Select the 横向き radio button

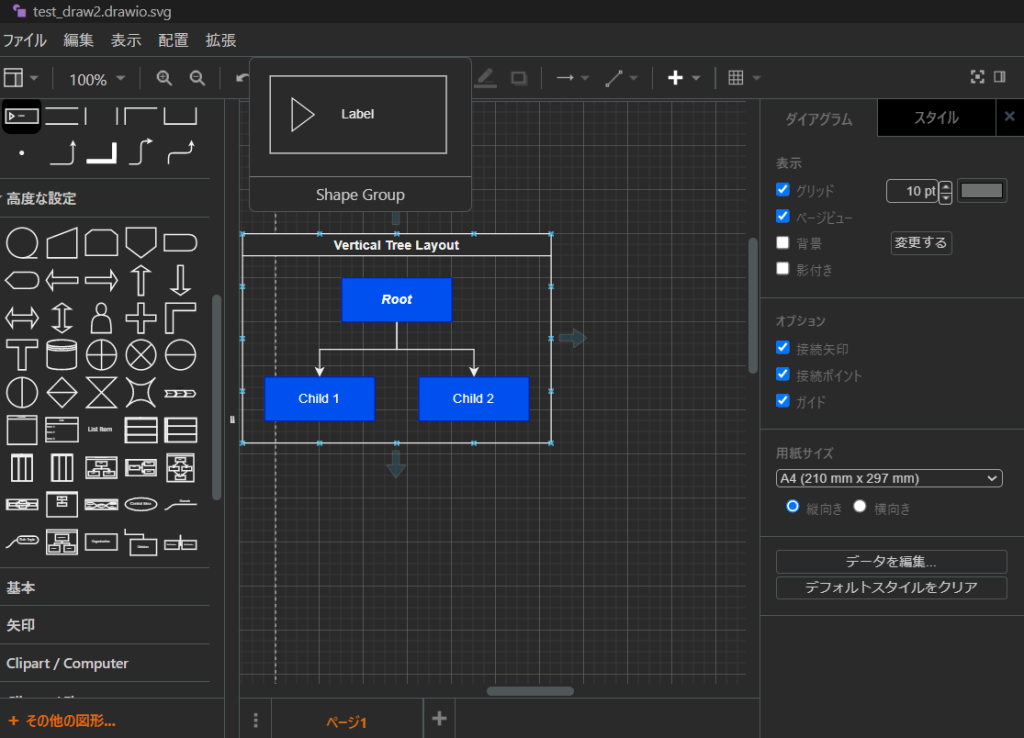859,506
